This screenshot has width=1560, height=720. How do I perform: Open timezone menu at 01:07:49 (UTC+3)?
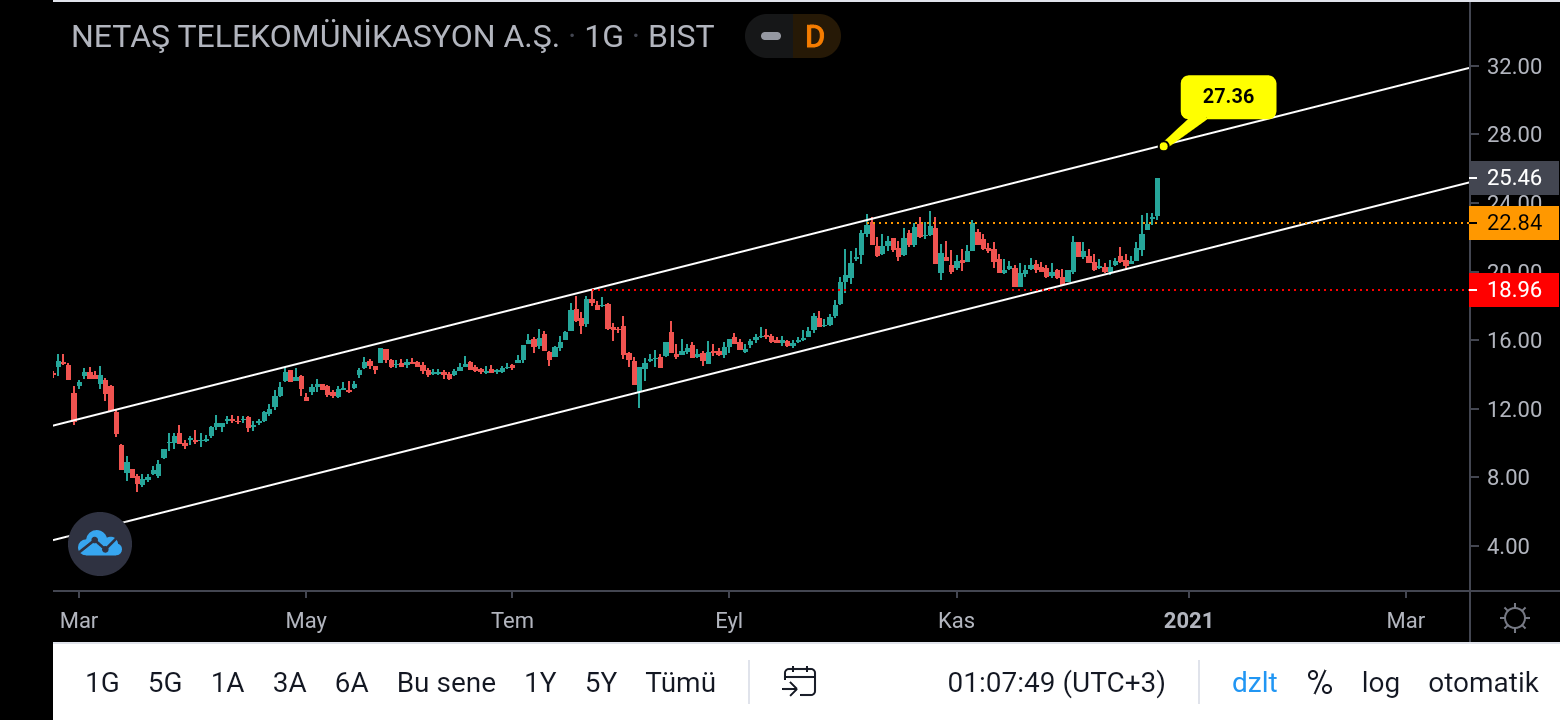(1057, 683)
